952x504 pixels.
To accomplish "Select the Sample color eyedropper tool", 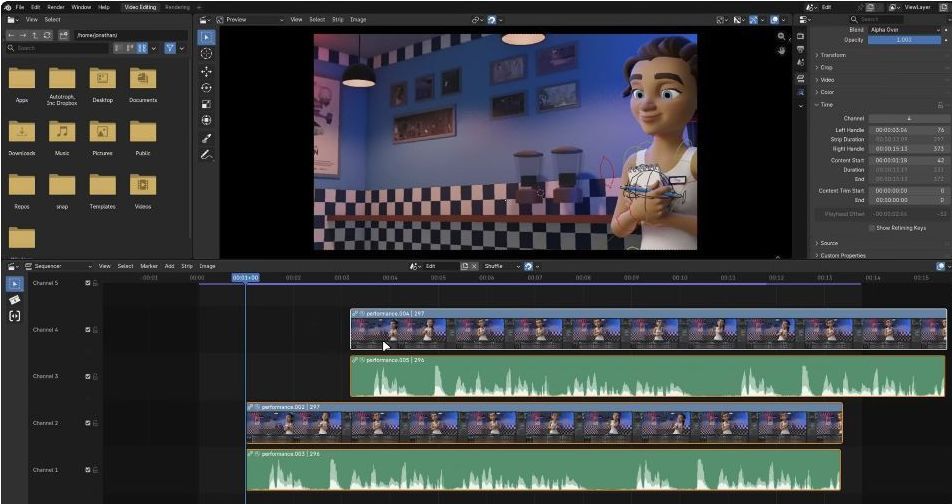I will pos(206,138).
